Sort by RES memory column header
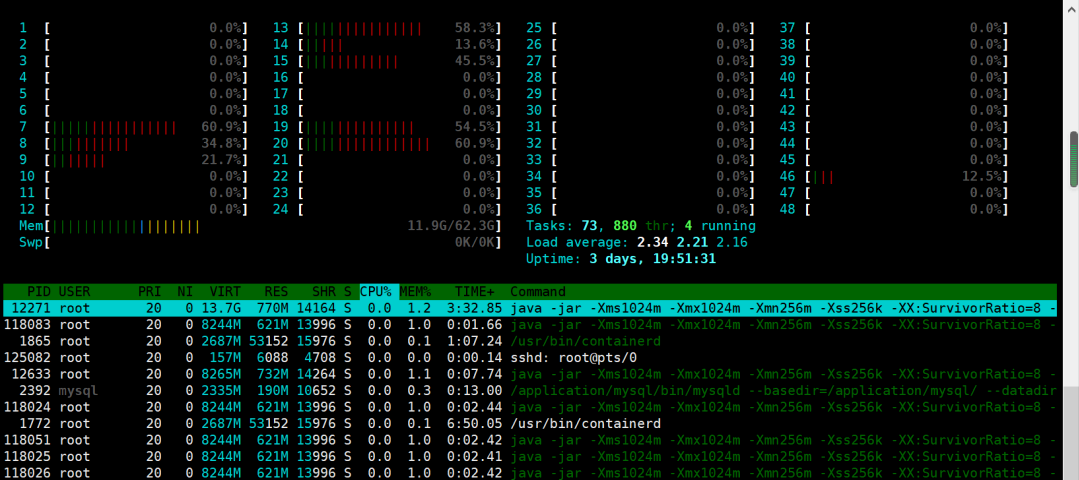Viewport: 1079px width, 480px height. pos(276,292)
